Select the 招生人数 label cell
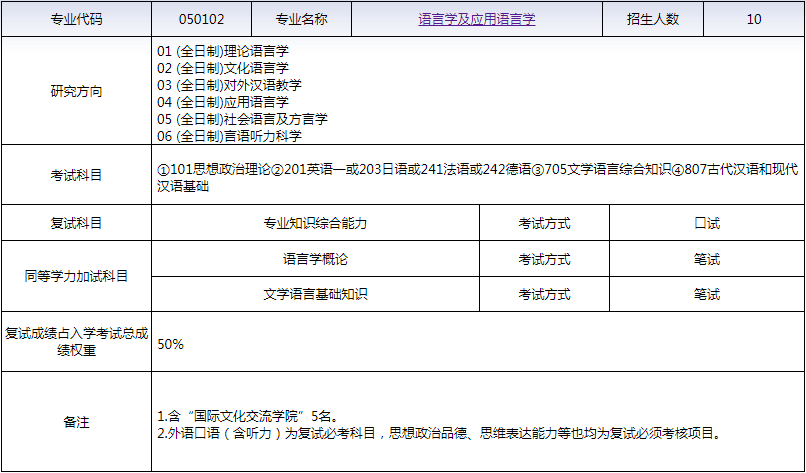The image size is (806, 473). pos(653,19)
